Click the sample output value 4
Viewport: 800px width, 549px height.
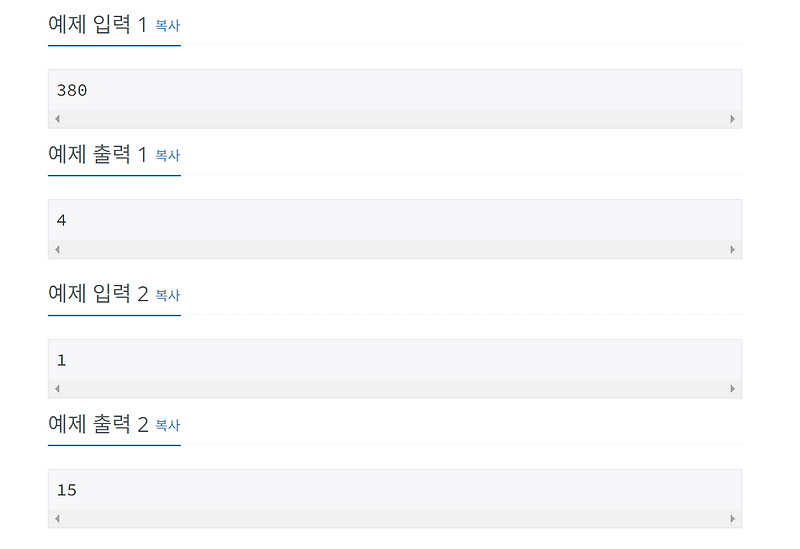61,220
